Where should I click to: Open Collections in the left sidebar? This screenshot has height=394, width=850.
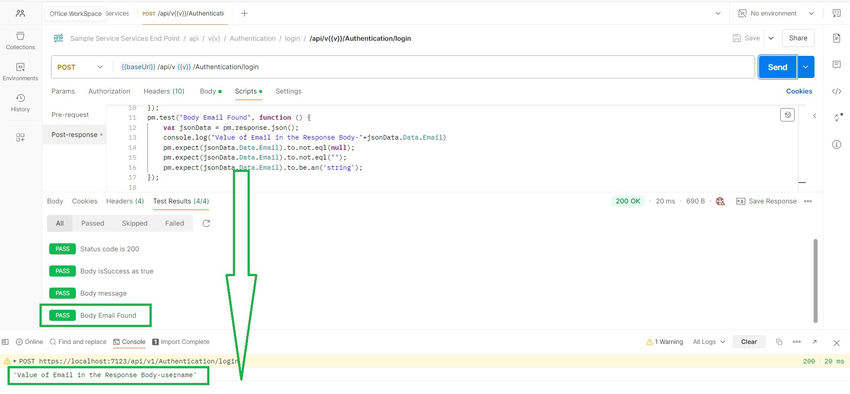(x=20, y=41)
